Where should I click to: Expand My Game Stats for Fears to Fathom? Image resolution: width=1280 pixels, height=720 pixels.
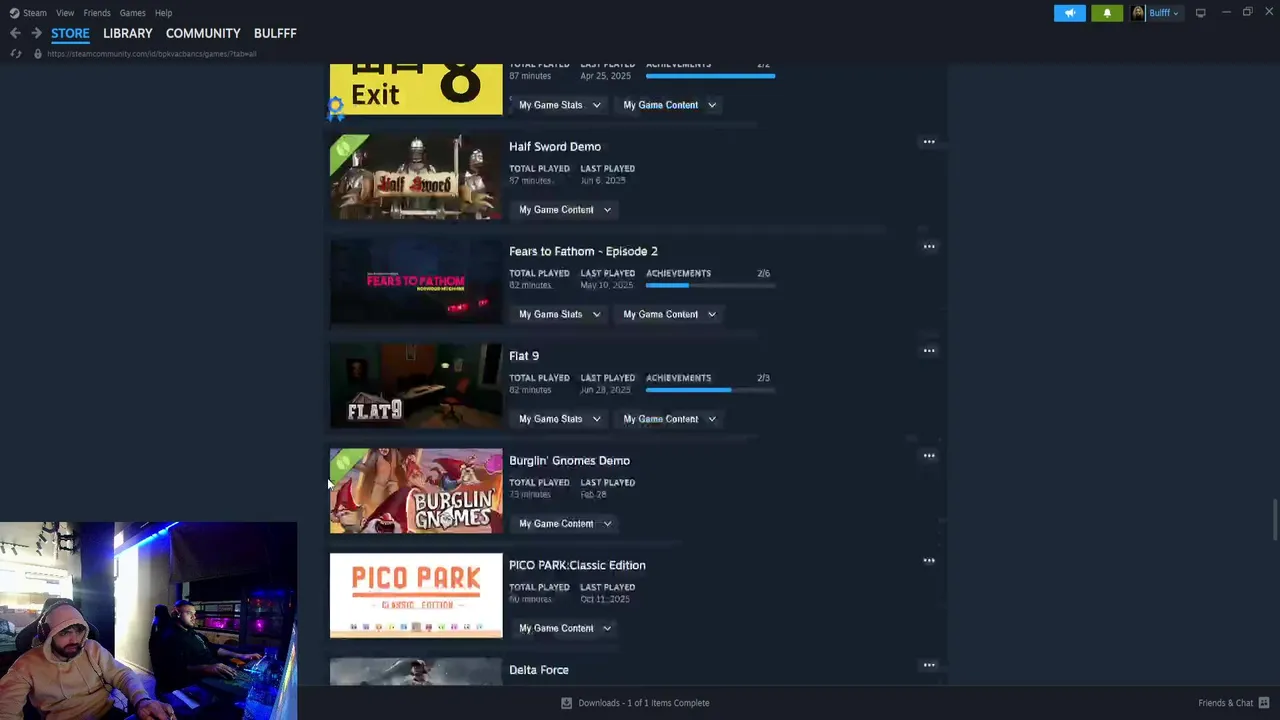pos(559,314)
